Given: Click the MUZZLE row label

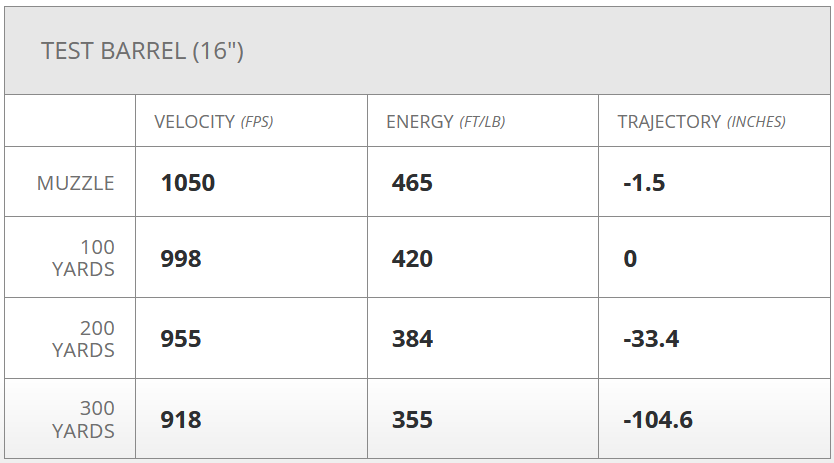Looking at the screenshot, I should 76,183.
